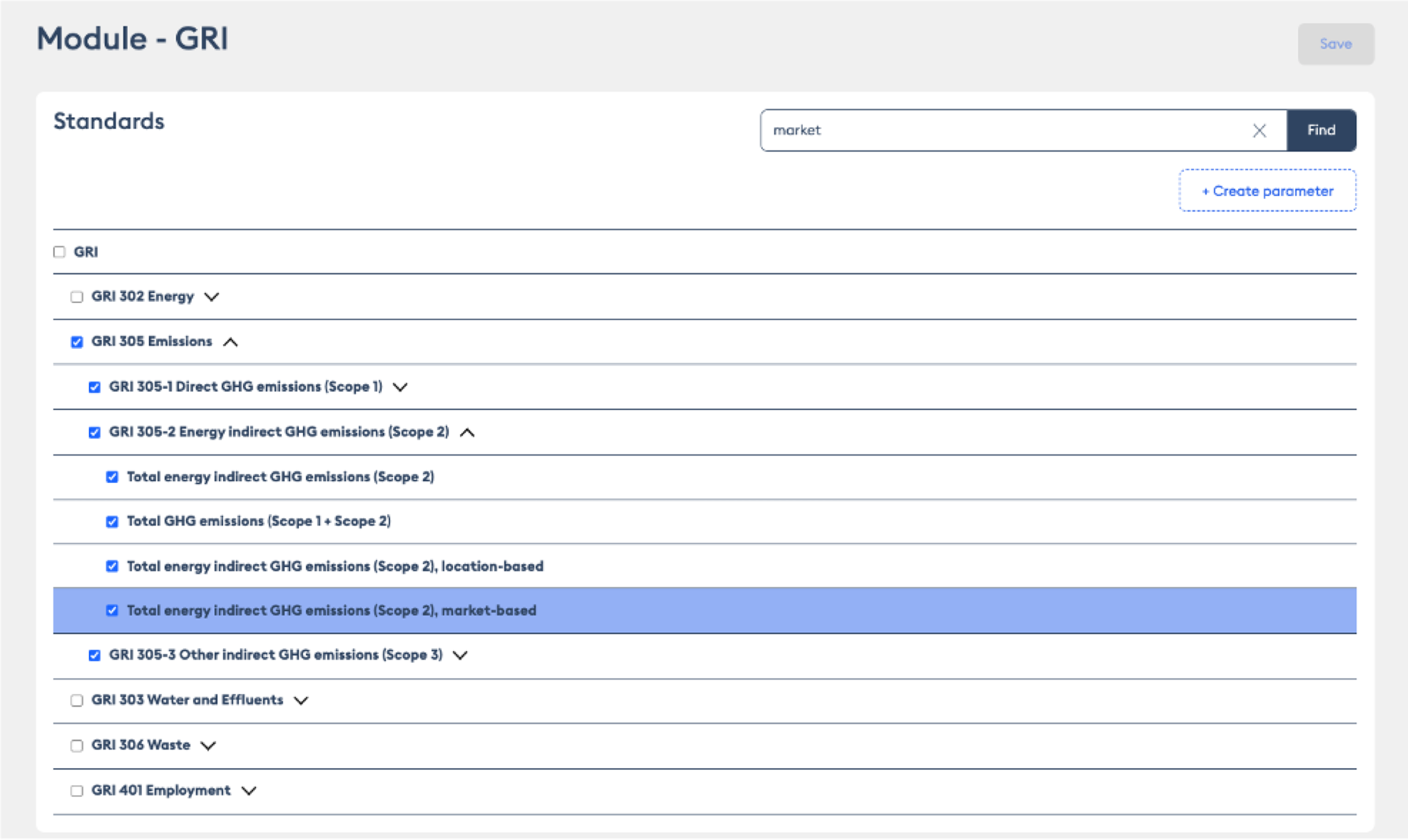
Task: Expand GRI 401 Employment chevron
Action: (x=249, y=791)
